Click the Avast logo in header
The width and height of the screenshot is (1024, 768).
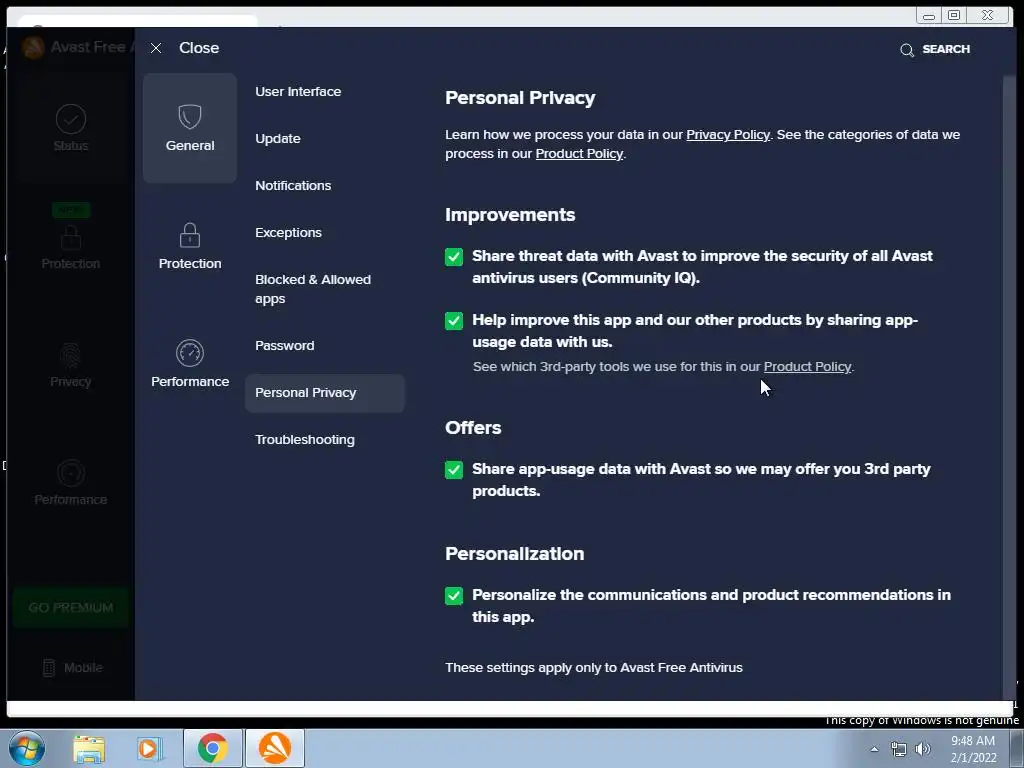click(33, 47)
